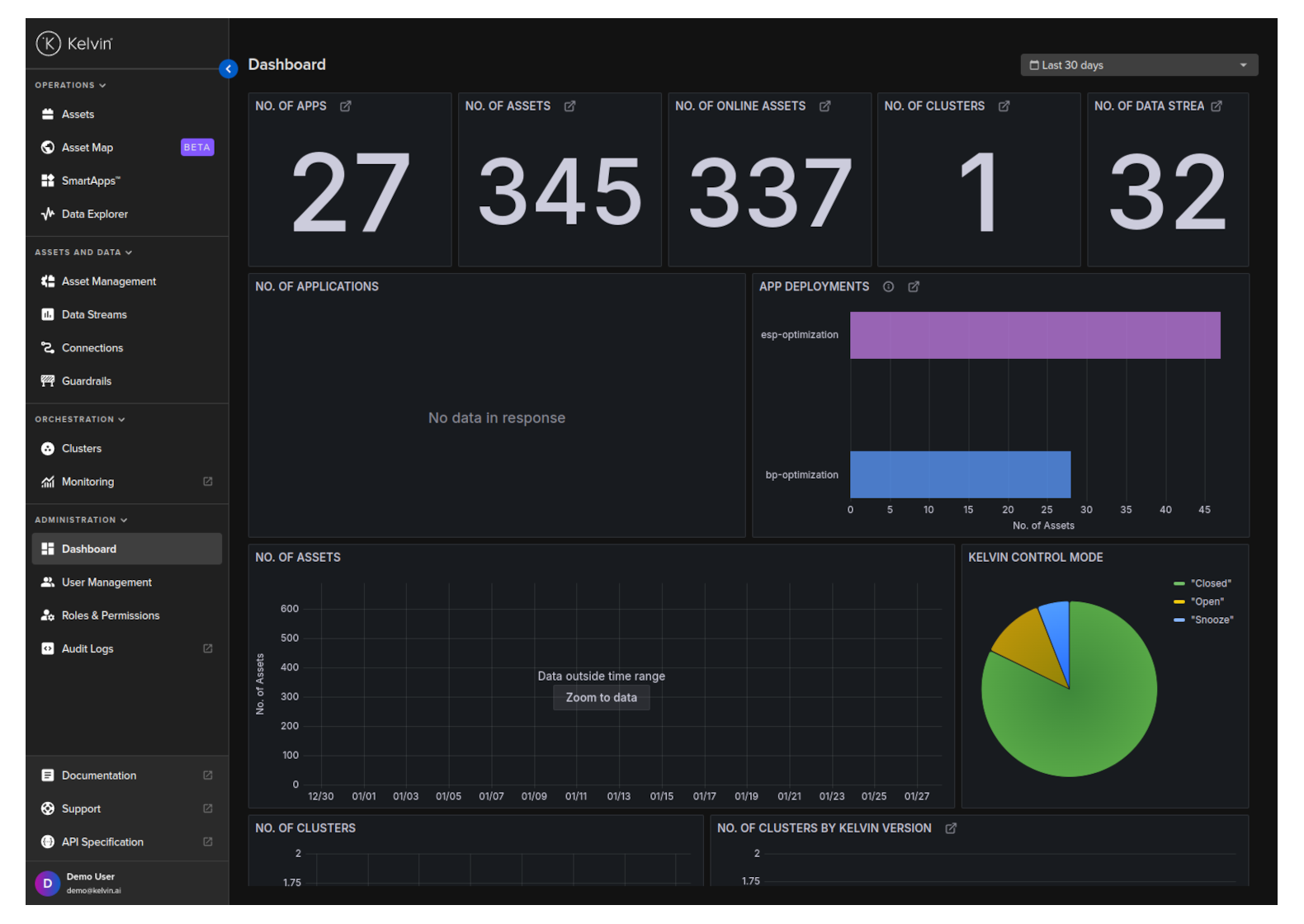Open external link icon on No. of Apps

click(x=346, y=106)
